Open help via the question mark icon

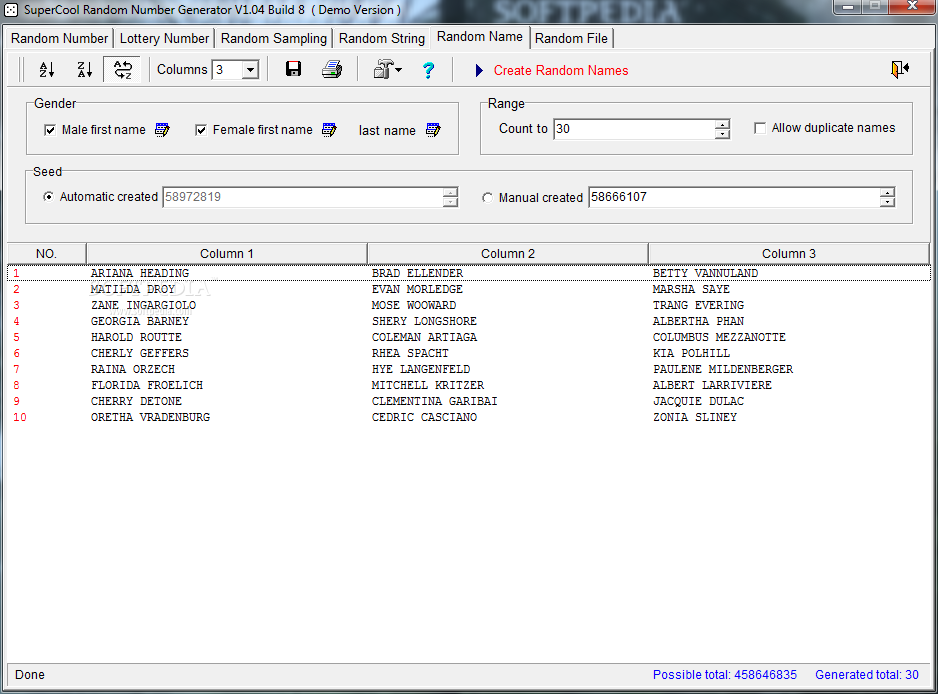tap(428, 70)
